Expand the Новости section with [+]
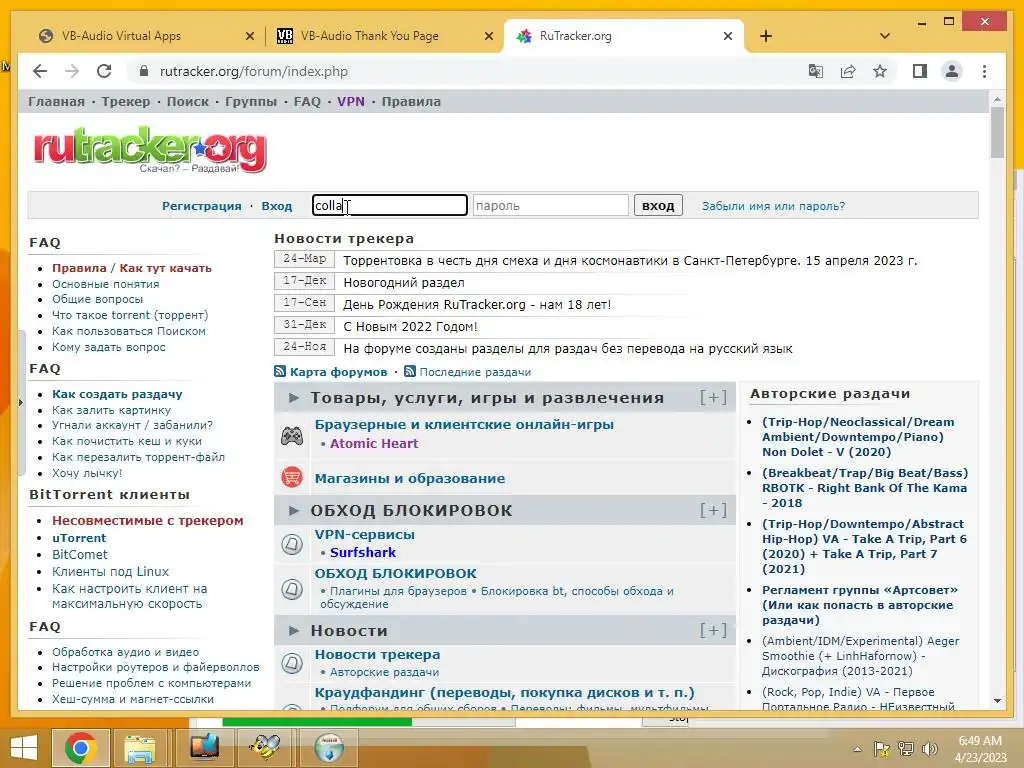 713,630
